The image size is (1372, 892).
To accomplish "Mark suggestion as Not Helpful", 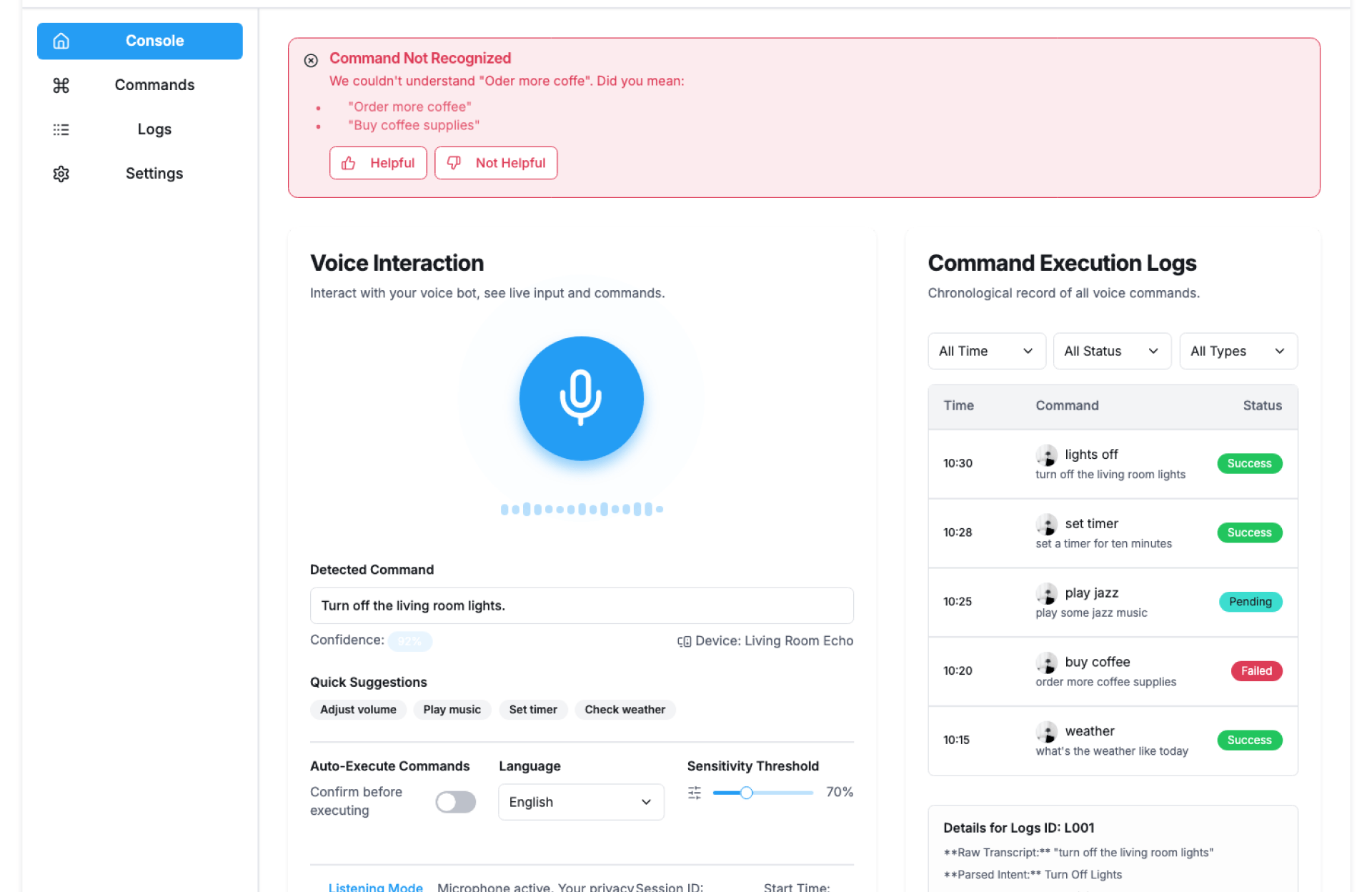I will pyautogui.click(x=496, y=163).
